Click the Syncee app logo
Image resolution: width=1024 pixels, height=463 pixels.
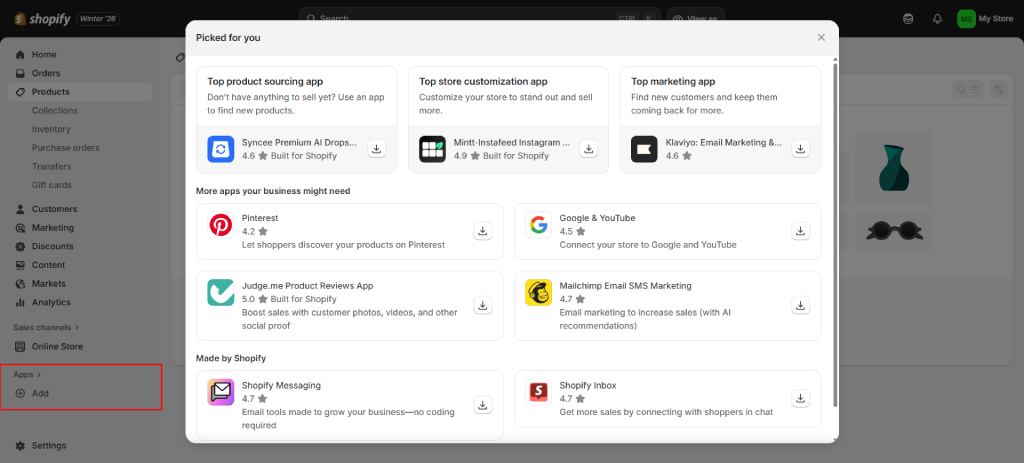point(221,149)
